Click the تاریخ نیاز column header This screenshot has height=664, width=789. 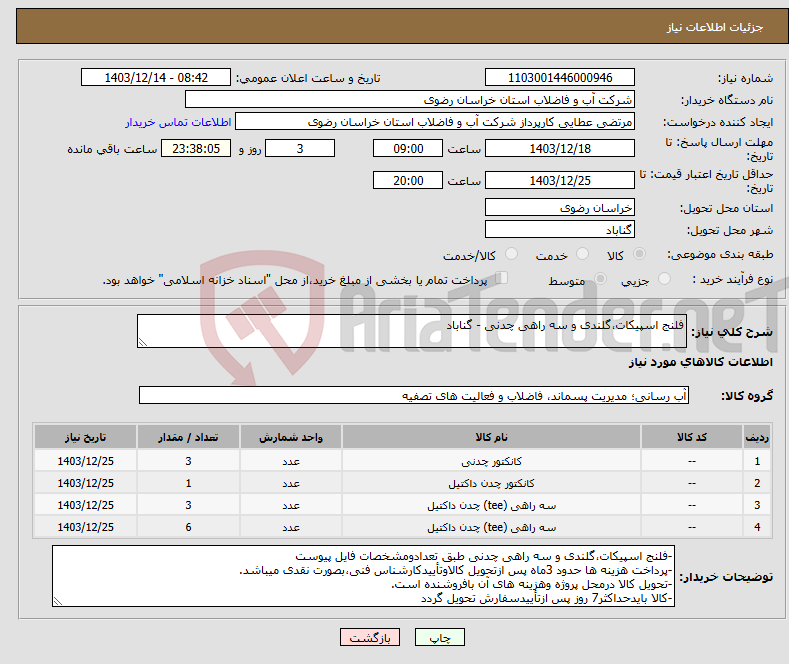86,437
